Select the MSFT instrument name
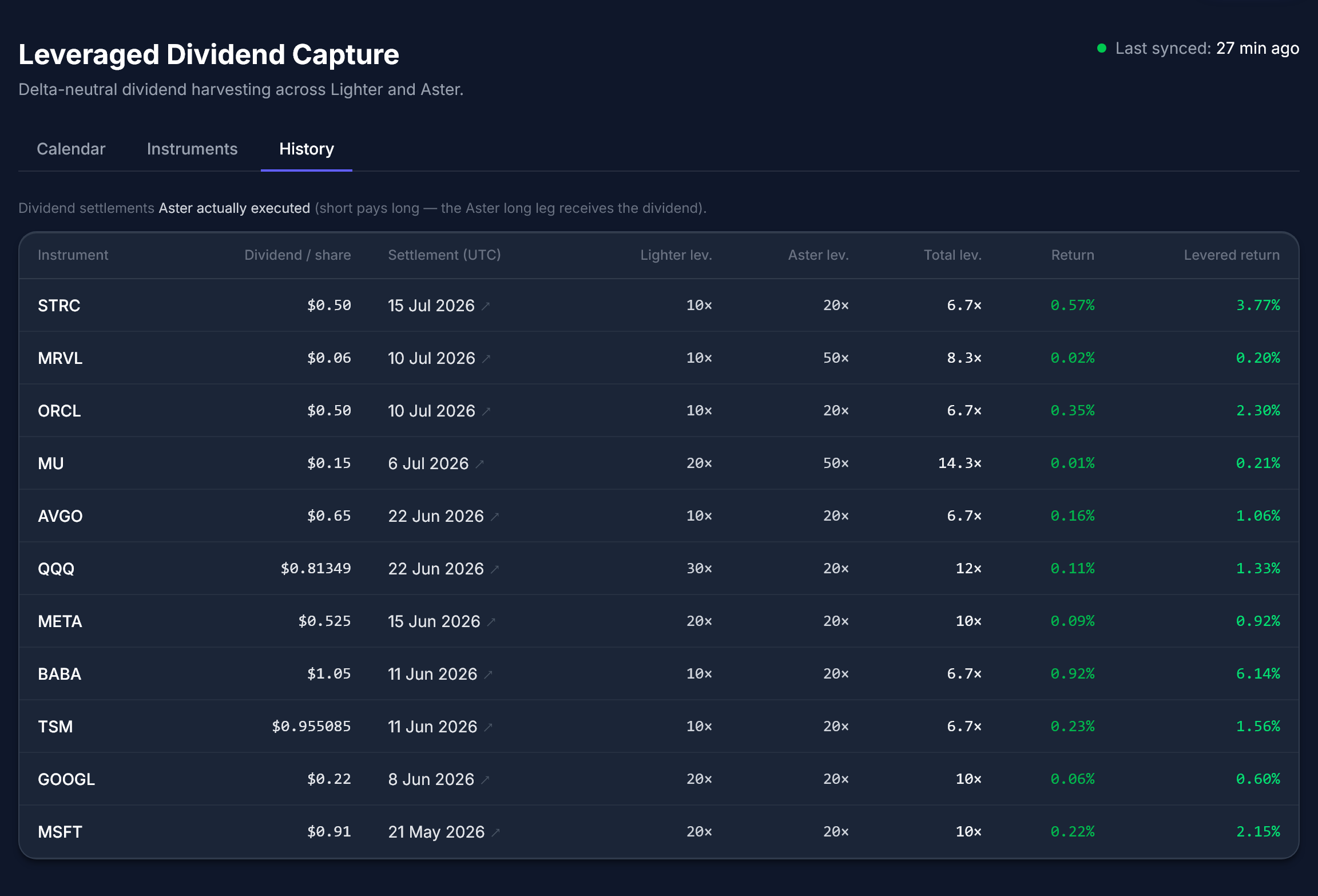The width and height of the screenshot is (1318, 896). coord(60,832)
